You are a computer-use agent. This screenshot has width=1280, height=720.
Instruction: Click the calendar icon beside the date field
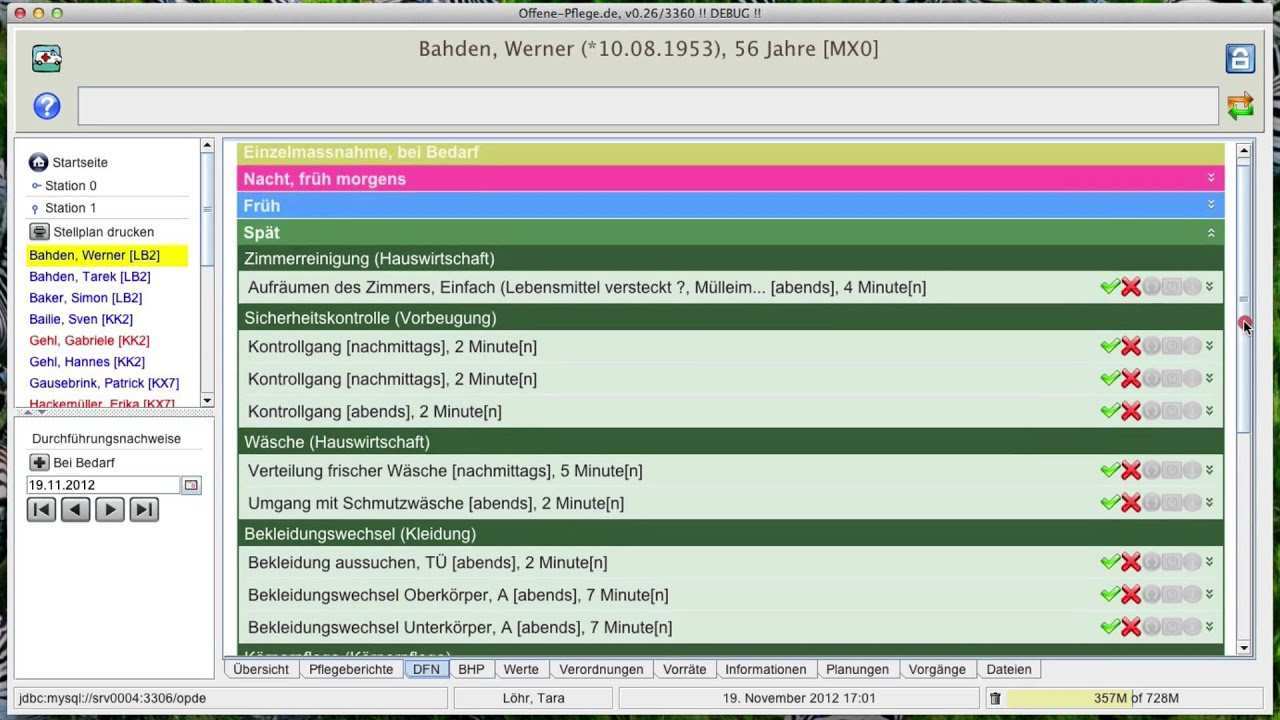[191, 485]
